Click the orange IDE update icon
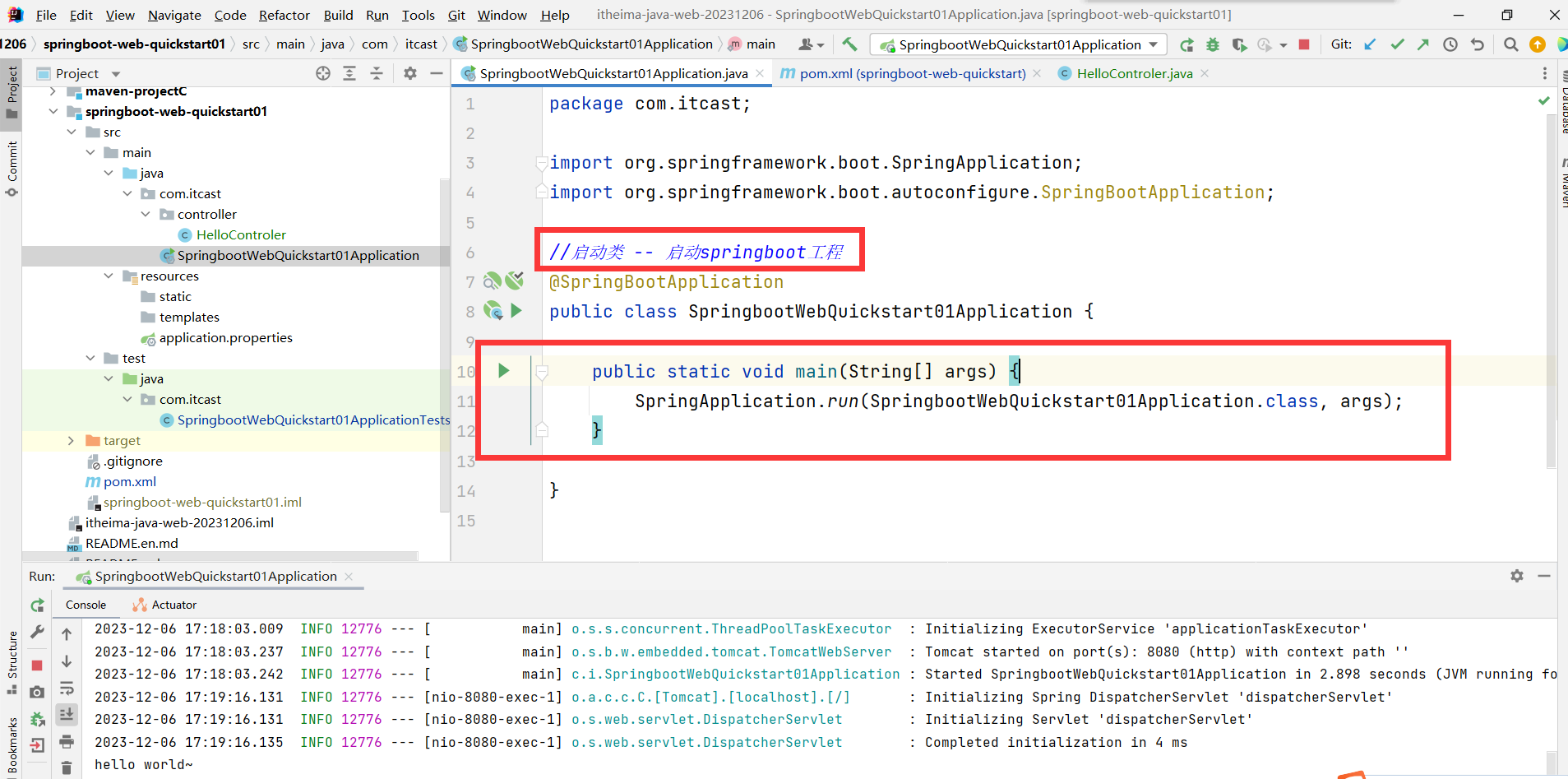The width and height of the screenshot is (1568, 779). 1537,44
